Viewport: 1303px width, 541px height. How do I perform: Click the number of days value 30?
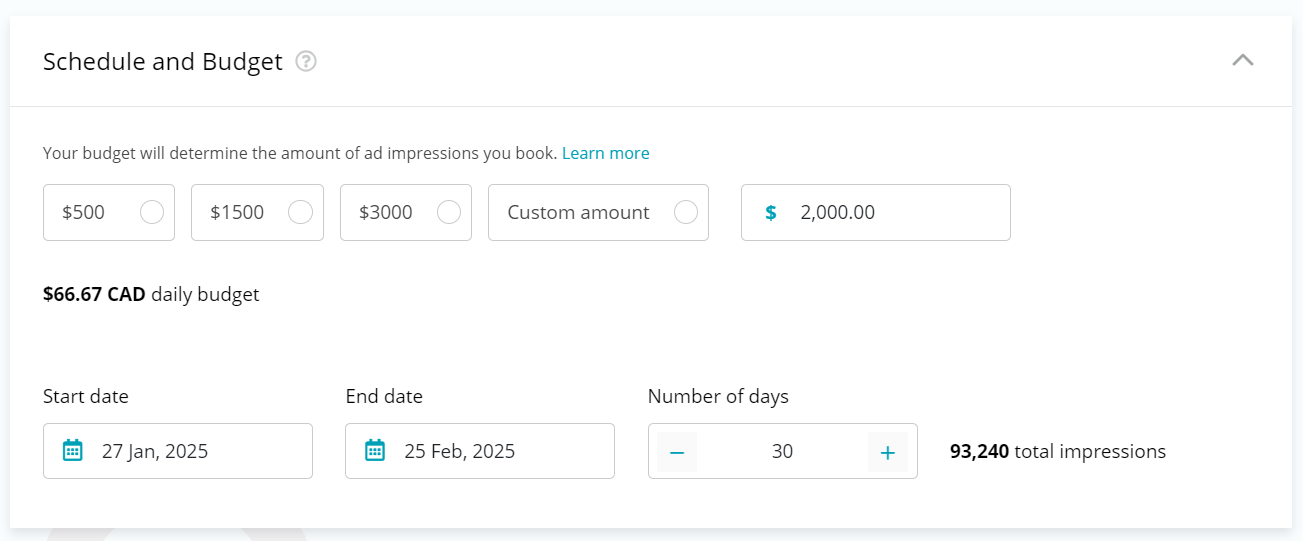(782, 451)
